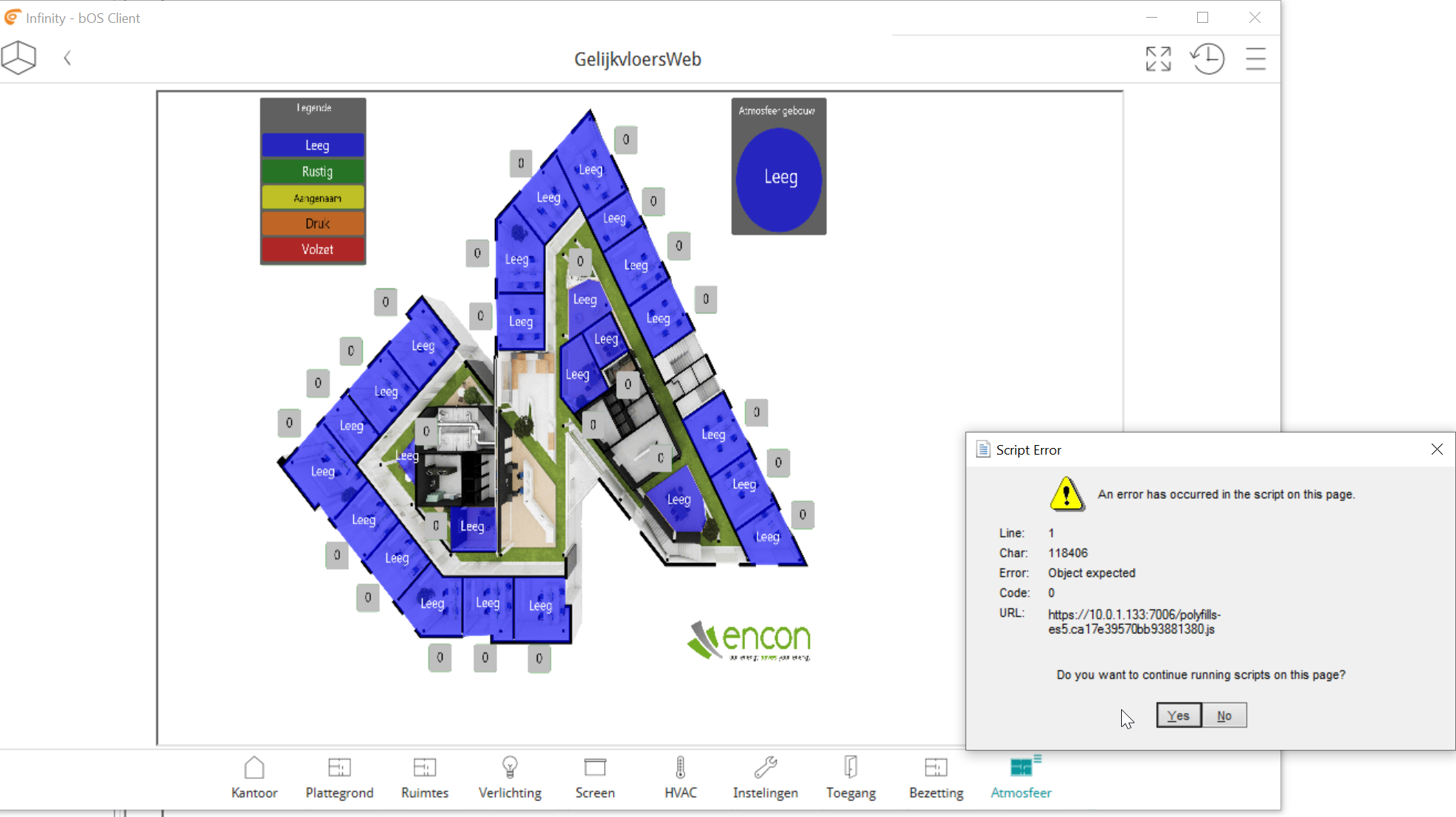
Task: Select the Toegang door icon
Action: point(850,777)
